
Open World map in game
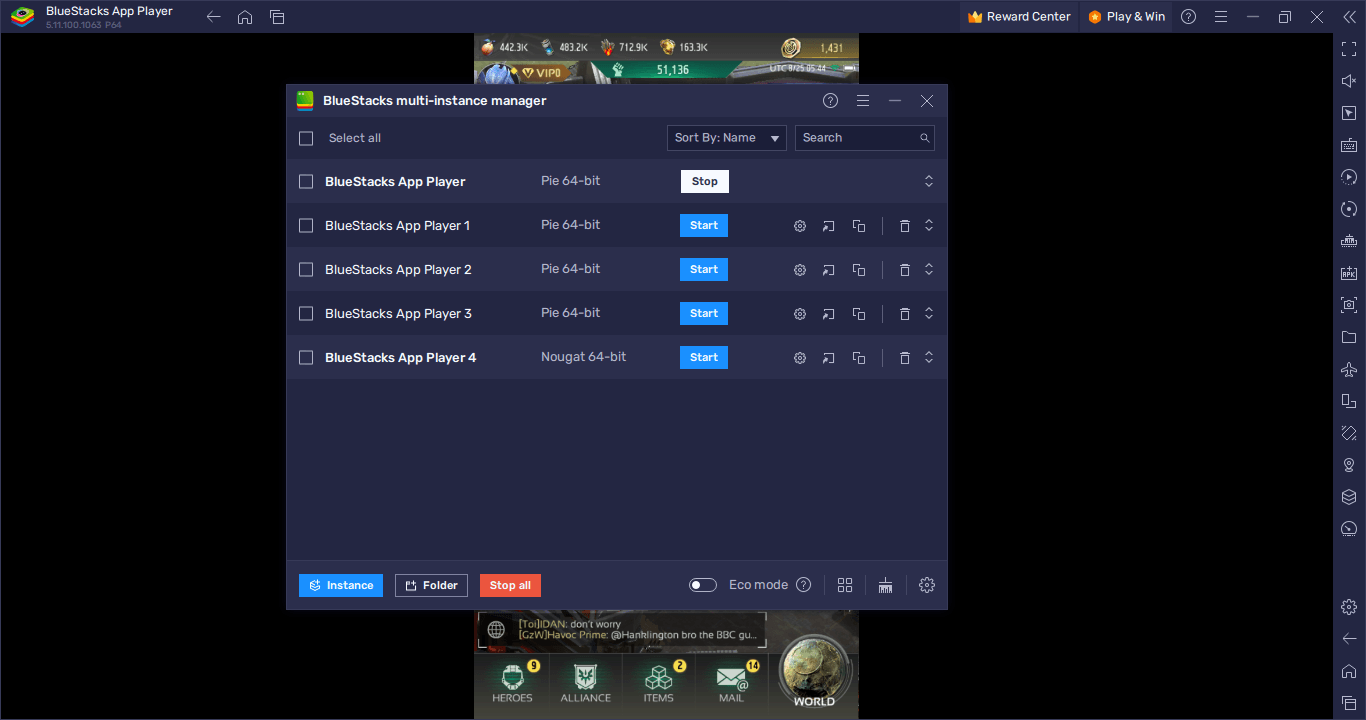[814, 671]
